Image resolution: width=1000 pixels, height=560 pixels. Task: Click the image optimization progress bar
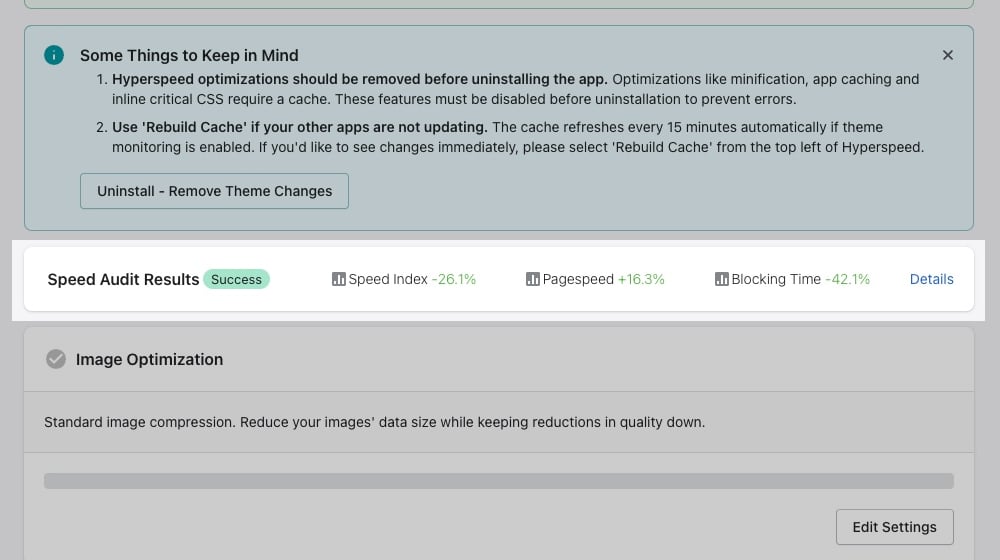498,481
